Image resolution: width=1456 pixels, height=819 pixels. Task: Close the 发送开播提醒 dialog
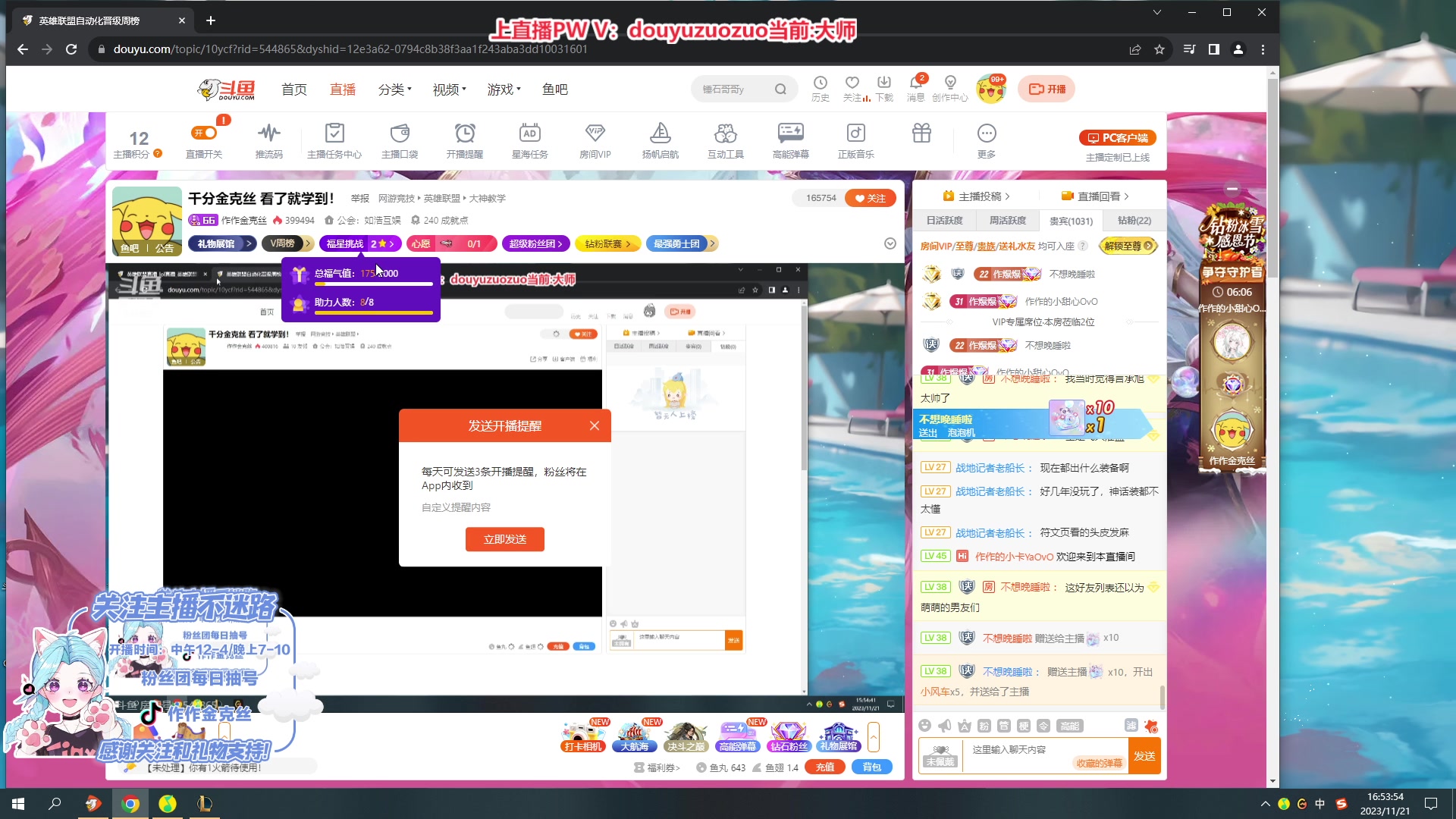point(595,425)
